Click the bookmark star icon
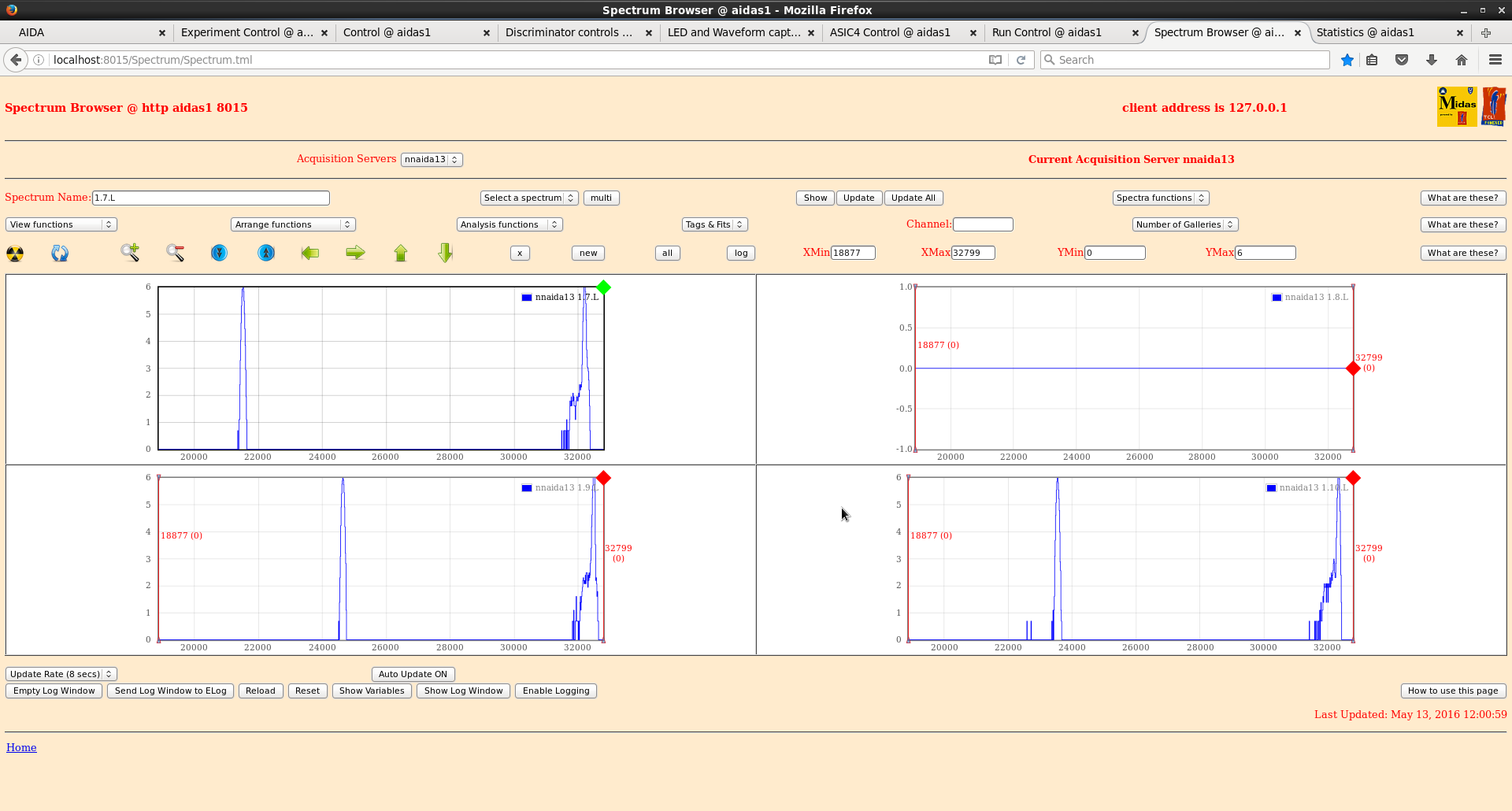 click(1347, 60)
